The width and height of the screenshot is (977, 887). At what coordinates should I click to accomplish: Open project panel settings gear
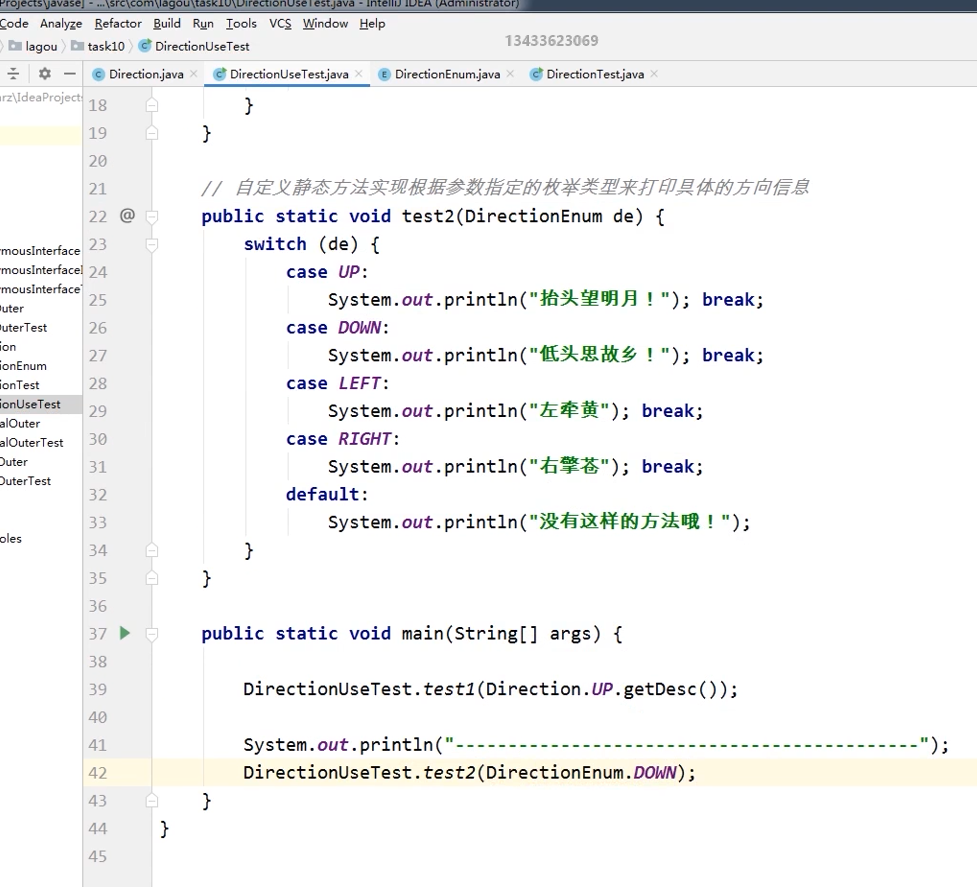click(x=45, y=74)
